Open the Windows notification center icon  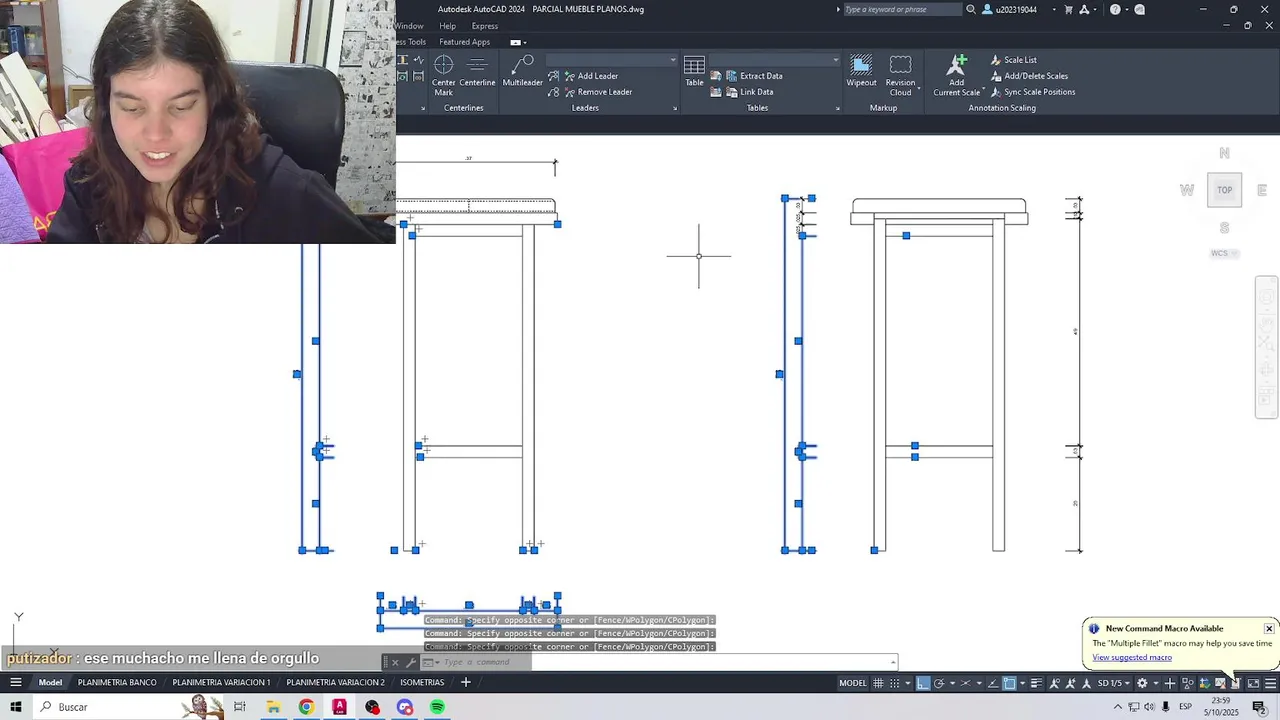click(1259, 707)
